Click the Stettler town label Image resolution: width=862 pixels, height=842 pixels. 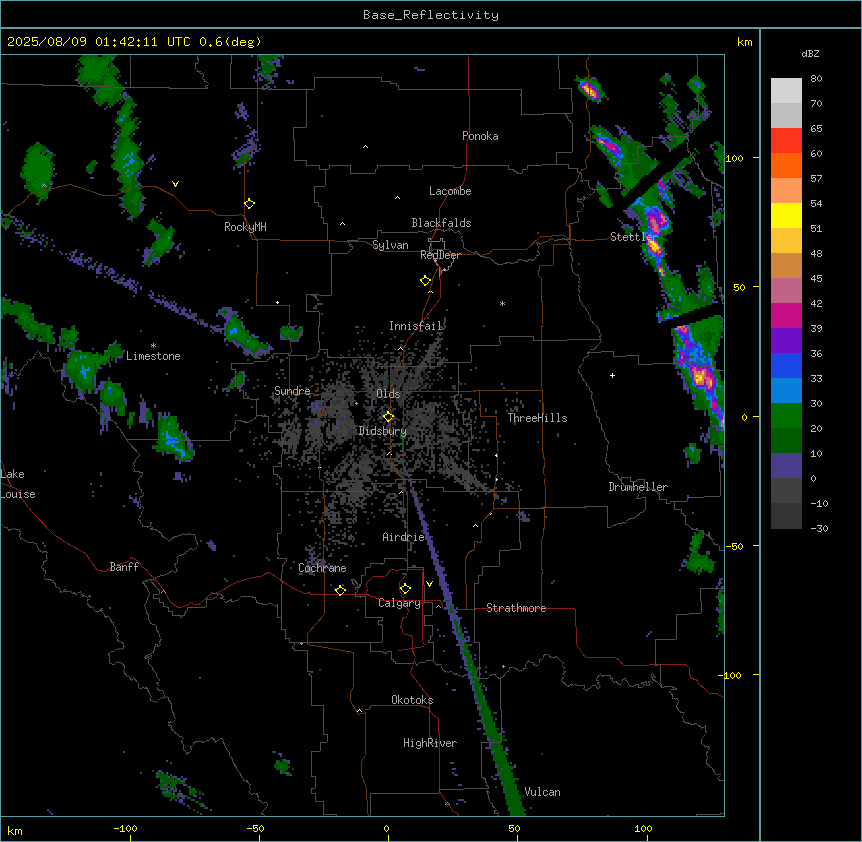click(634, 237)
